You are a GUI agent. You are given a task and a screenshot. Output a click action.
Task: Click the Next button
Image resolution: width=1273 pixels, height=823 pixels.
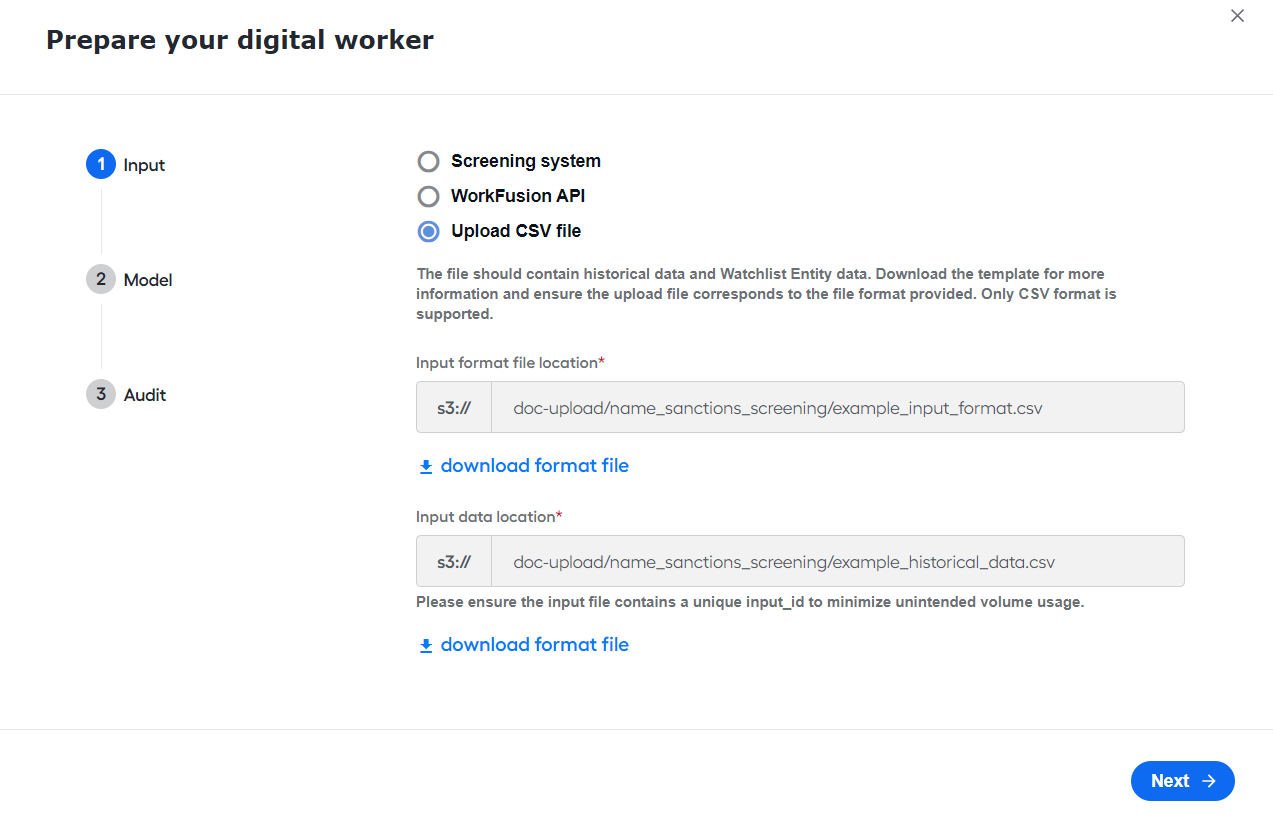[1183, 781]
